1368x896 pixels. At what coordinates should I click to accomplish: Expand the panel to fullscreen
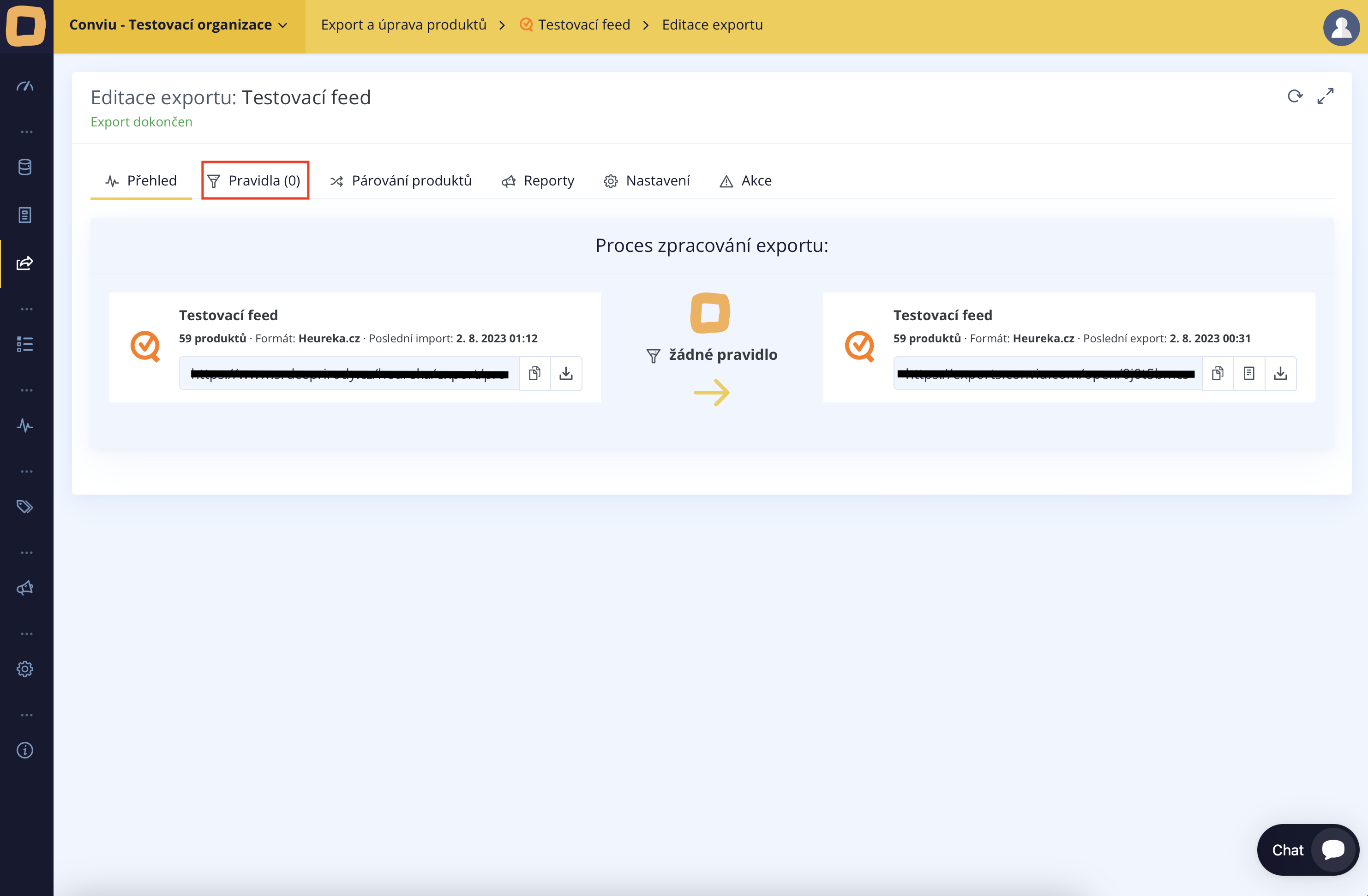point(1326,96)
